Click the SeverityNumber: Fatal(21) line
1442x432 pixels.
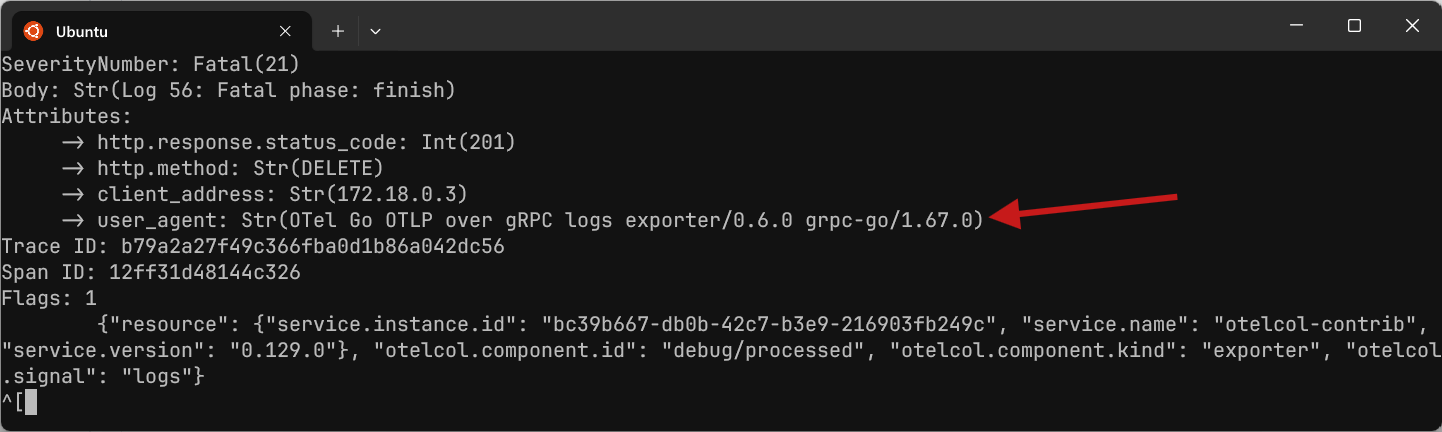click(151, 64)
